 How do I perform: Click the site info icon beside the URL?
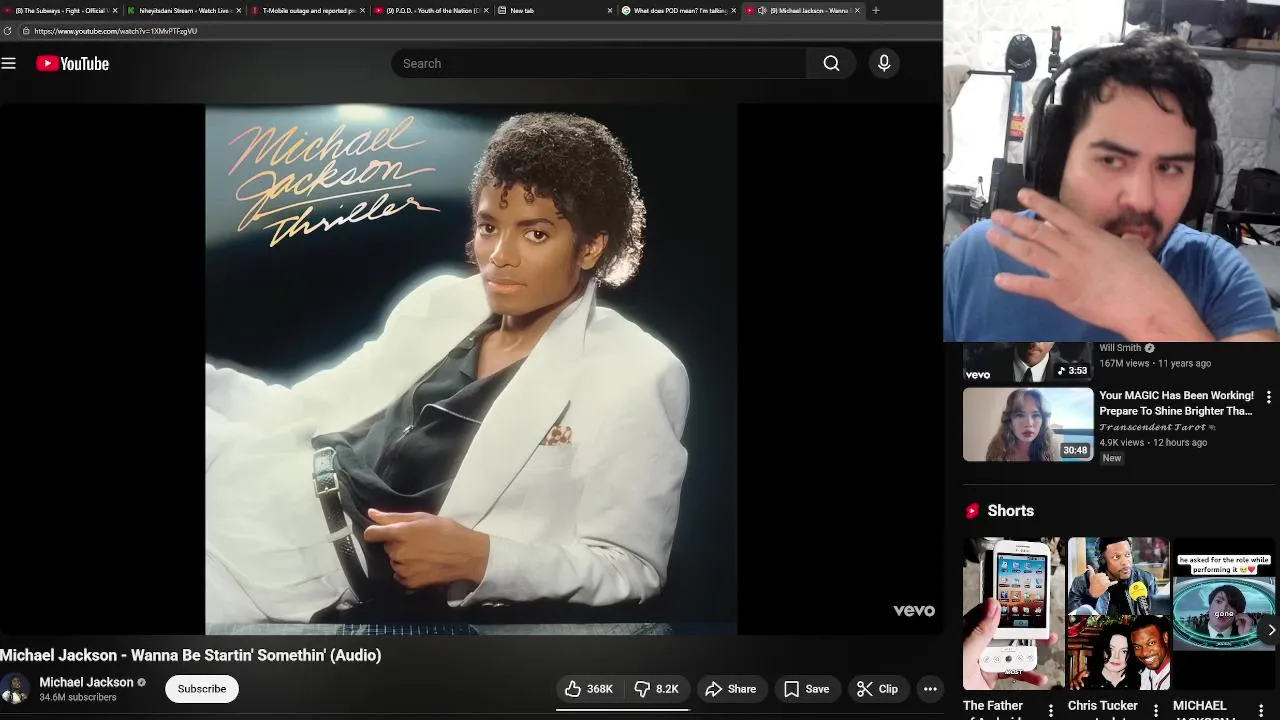click(25, 31)
